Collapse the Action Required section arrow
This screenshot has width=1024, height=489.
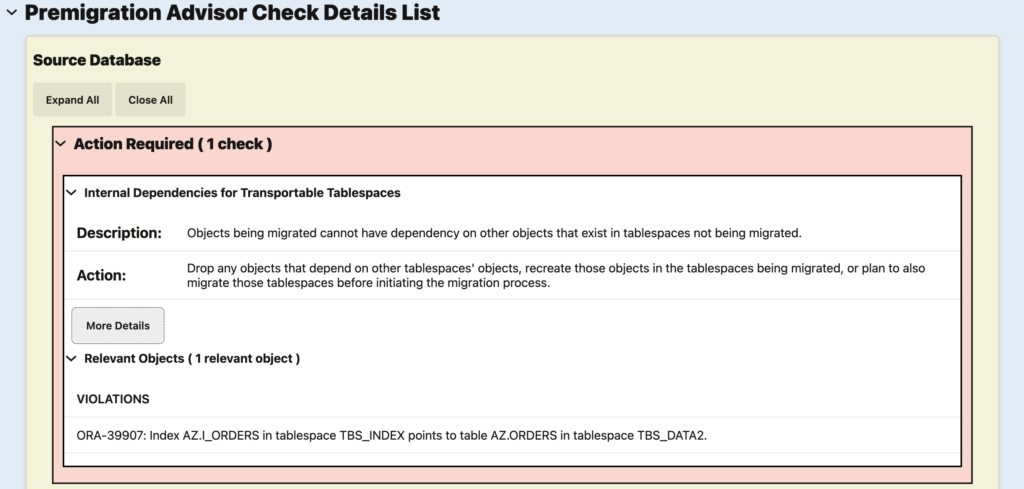coord(60,144)
